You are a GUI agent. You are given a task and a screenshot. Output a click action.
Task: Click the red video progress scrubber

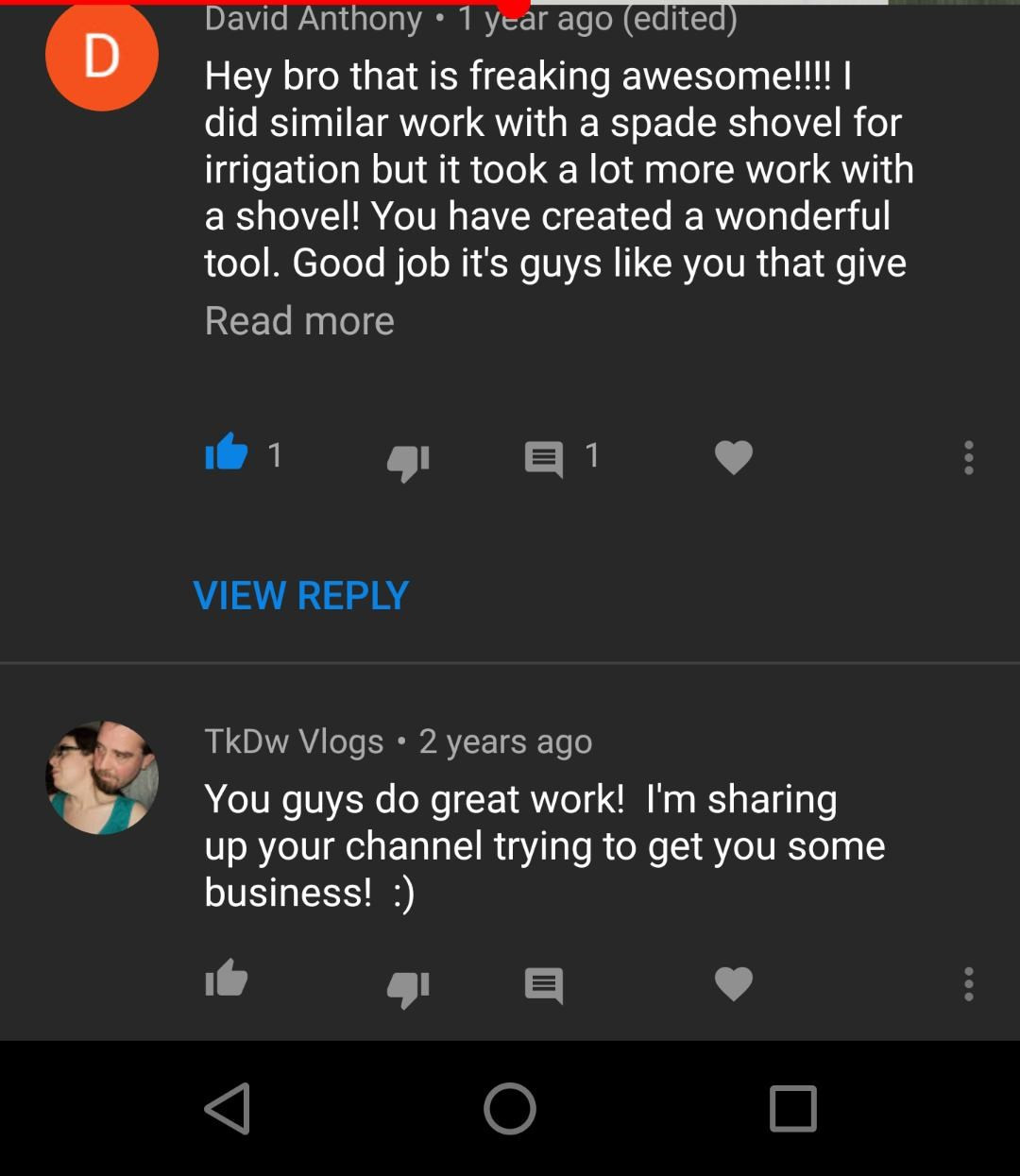tap(513, 6)
